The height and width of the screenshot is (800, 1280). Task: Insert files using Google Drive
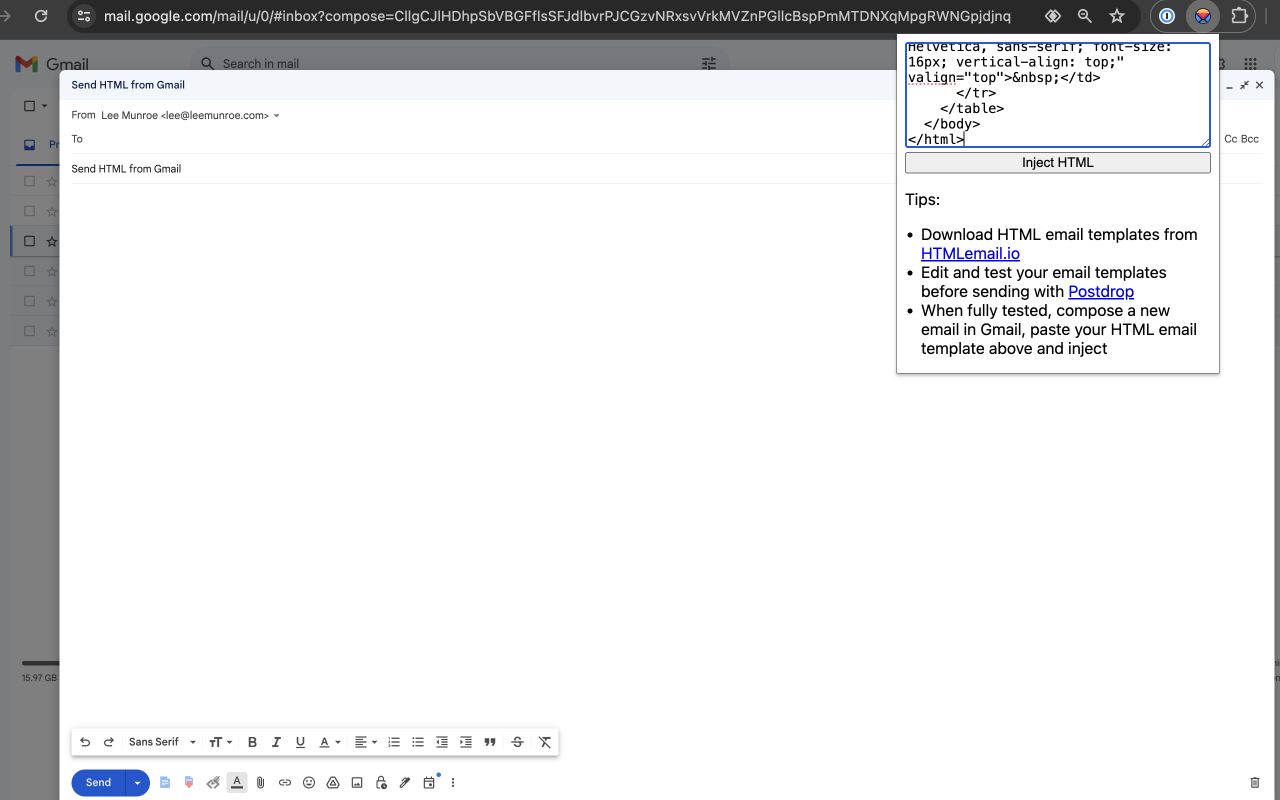pyautogui.click(x=333, y=783)
